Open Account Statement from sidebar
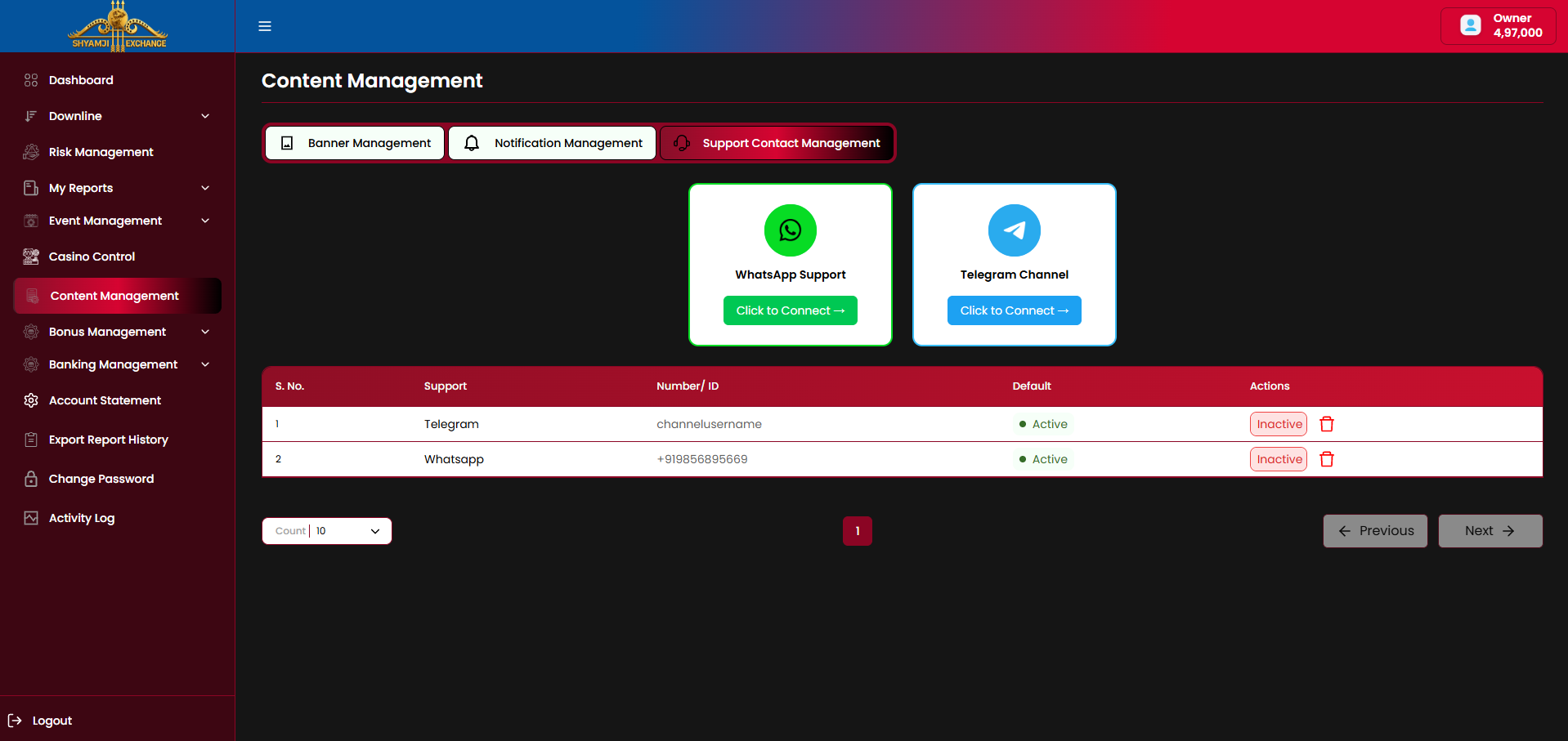Image resolution: width=1568 pixels, height=741 pixels. (x=105, y=400)
